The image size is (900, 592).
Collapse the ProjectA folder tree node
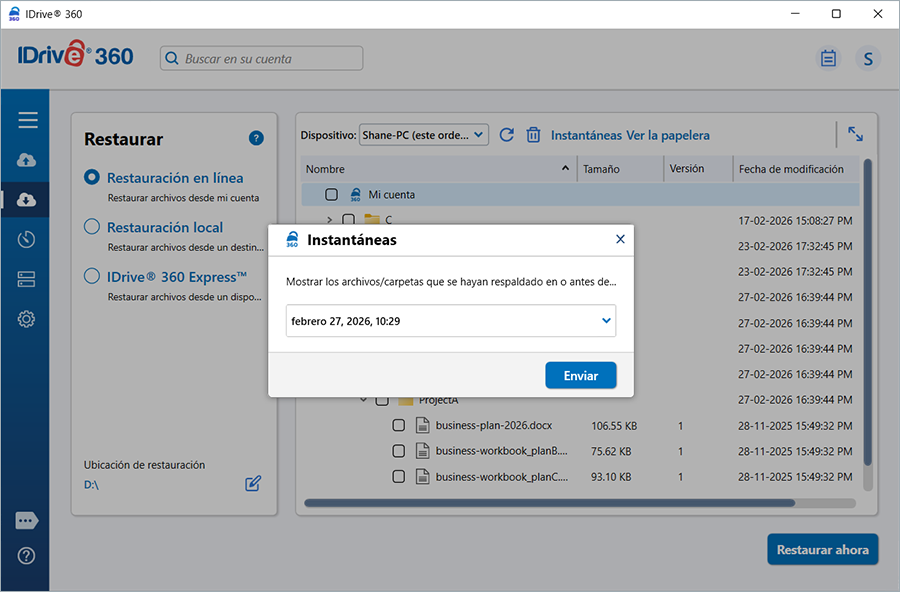click(363, 400)
